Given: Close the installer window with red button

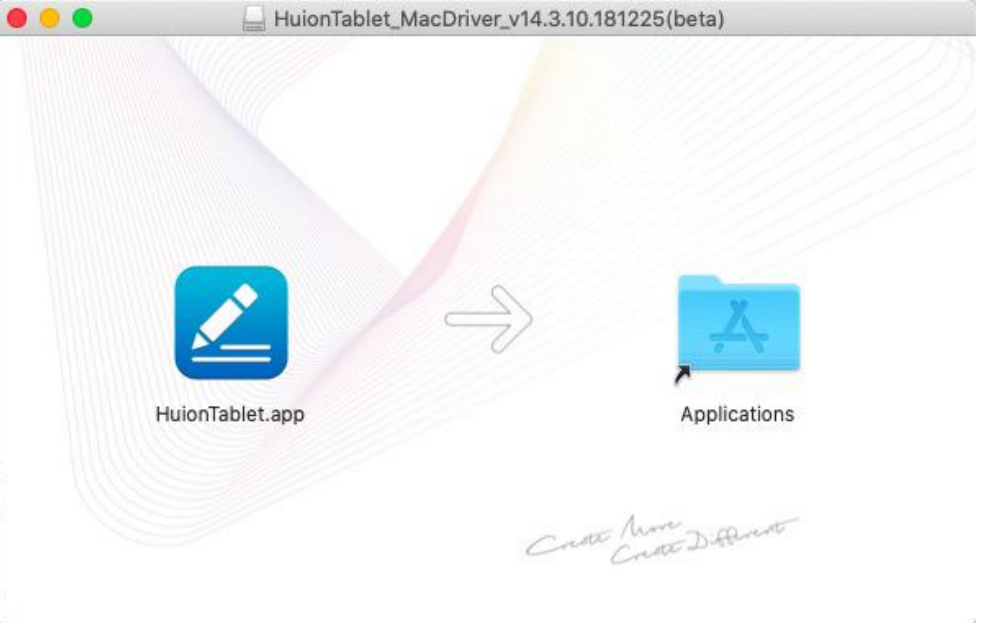Looking at the screenshot, I should pos(18,18).
